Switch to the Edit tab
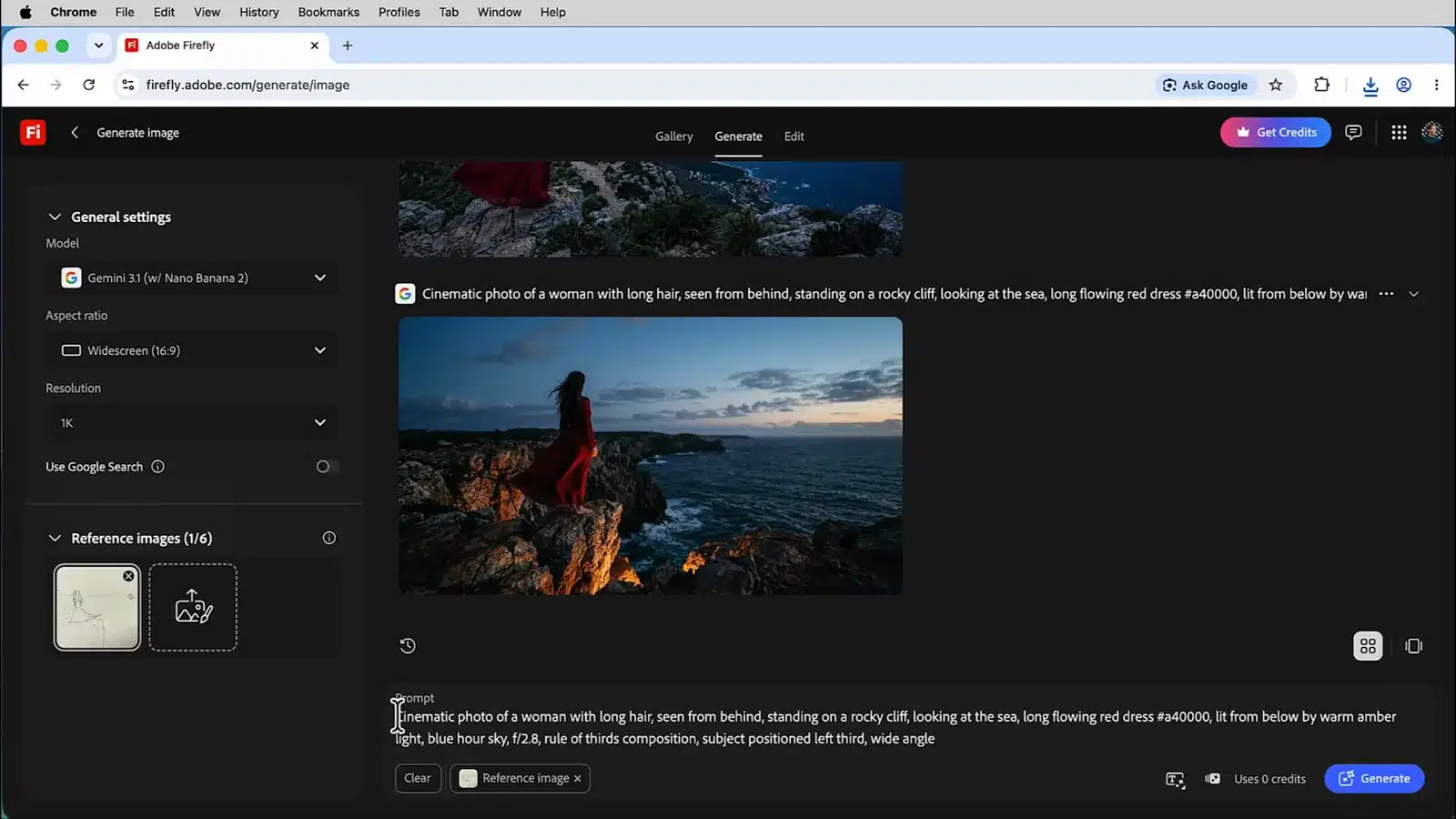The height and width of the screenshot is (819, 1456). 794,136
